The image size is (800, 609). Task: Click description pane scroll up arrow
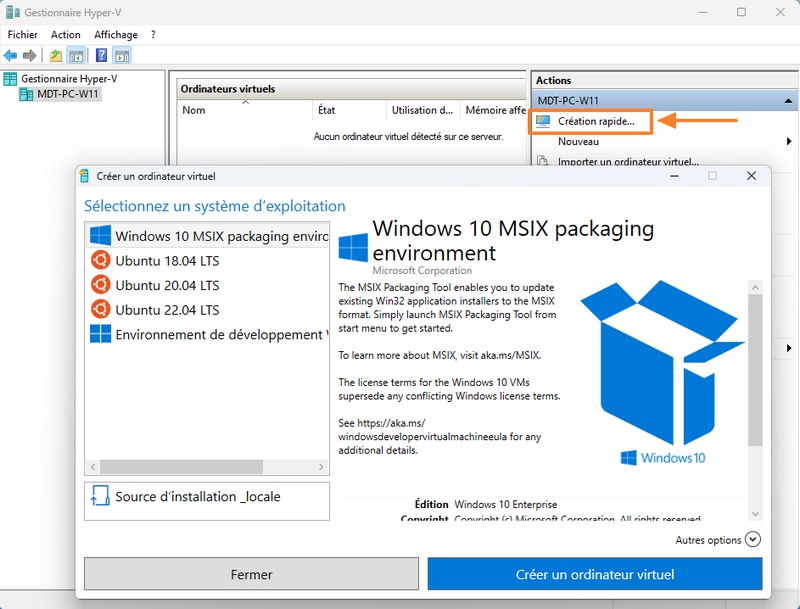pos(755,287)
